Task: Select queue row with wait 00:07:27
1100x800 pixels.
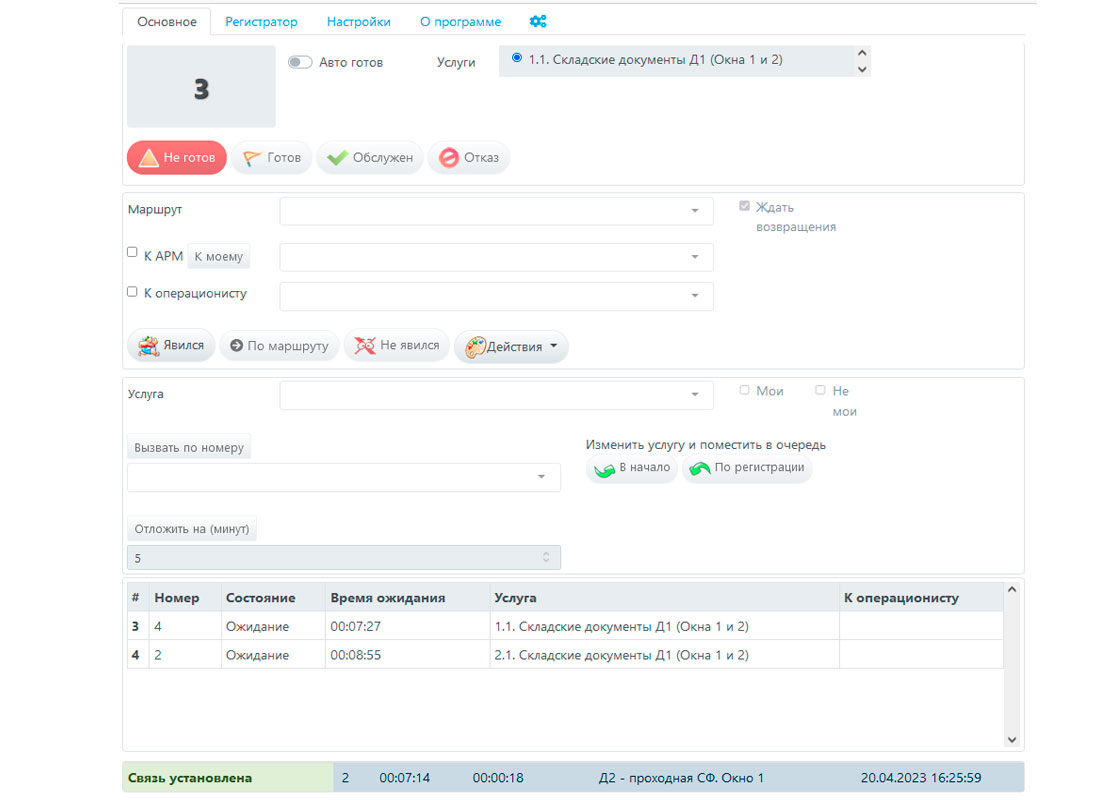Action: [565, 626]
